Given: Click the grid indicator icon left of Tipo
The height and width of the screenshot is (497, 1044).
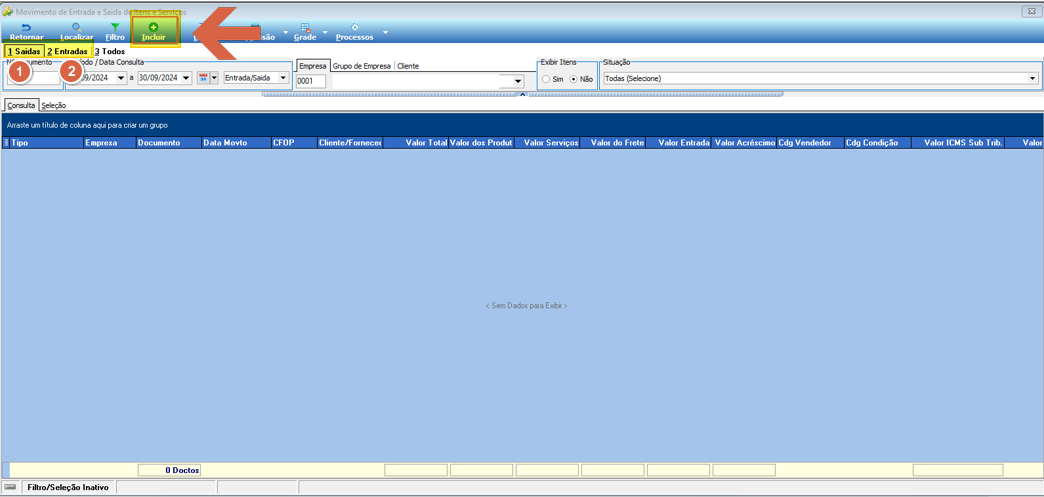Looking at the screenshot, I should [6, 143].
